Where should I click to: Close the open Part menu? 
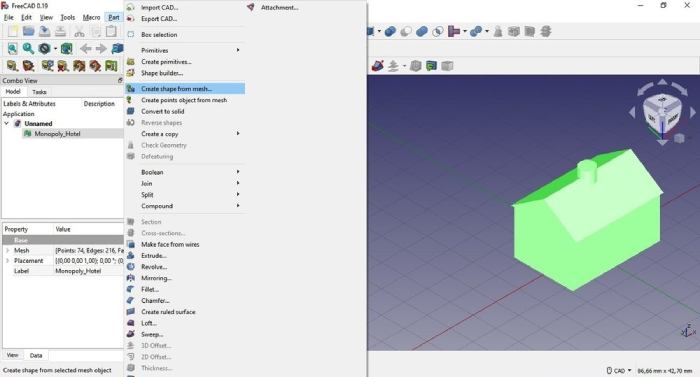click(114, 17)
